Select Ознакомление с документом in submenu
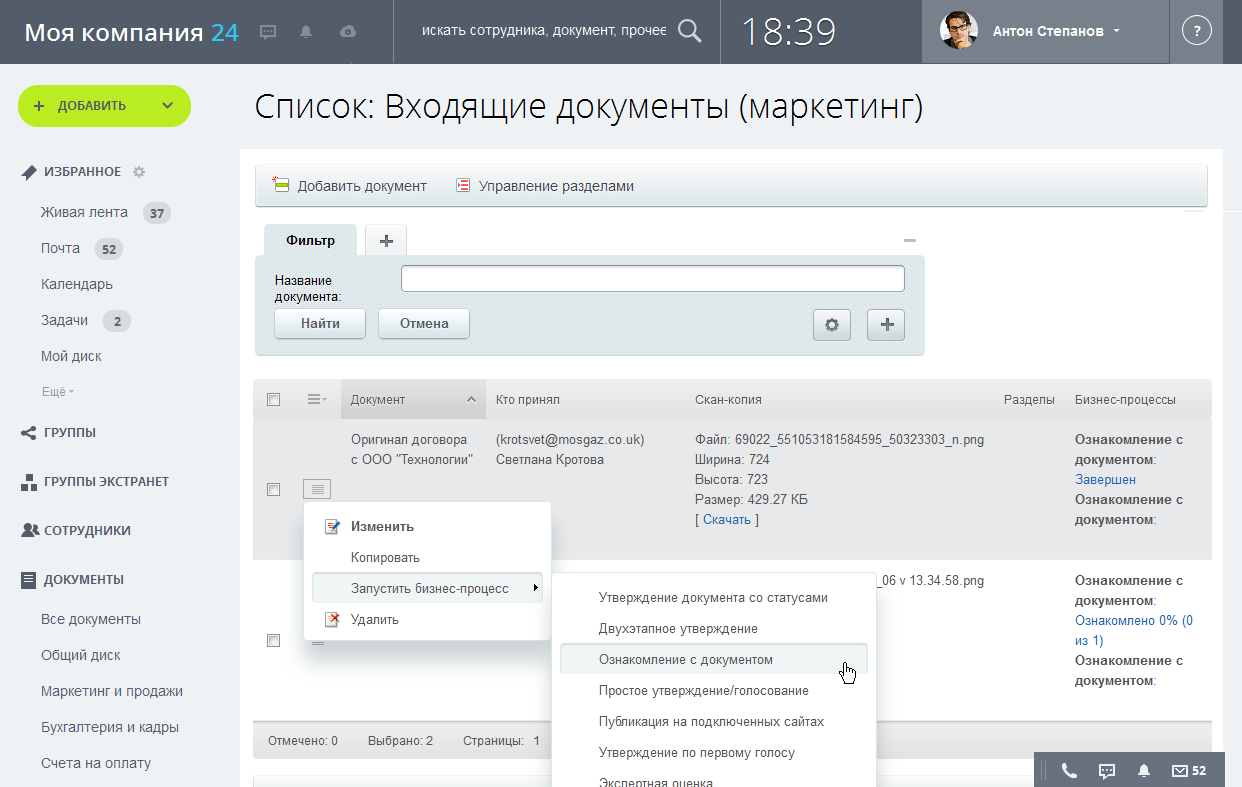 (685, 660)
